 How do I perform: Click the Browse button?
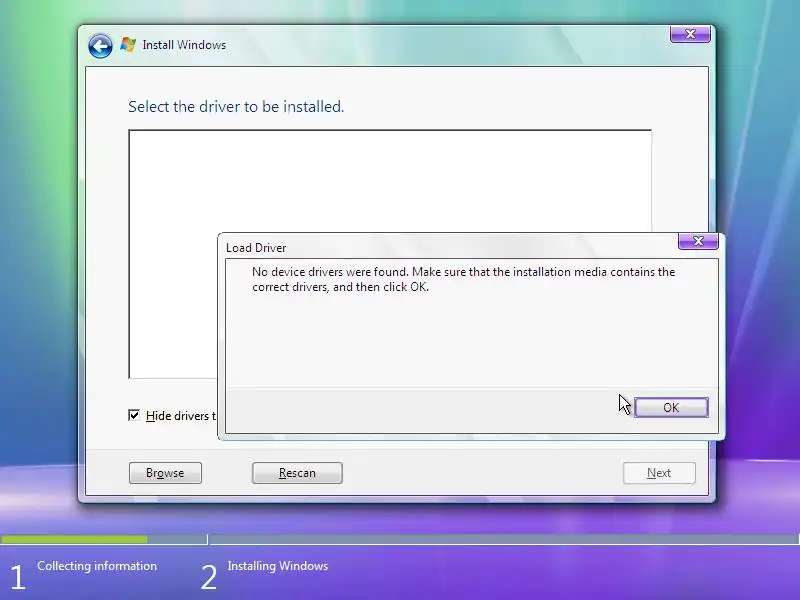165,473
